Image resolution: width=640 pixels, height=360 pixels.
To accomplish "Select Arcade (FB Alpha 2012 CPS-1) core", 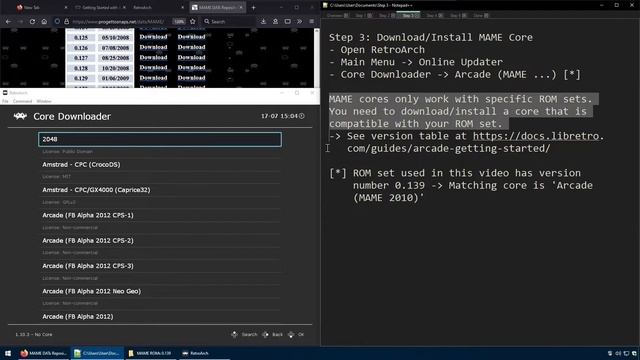I will click(x=160, y=215).
